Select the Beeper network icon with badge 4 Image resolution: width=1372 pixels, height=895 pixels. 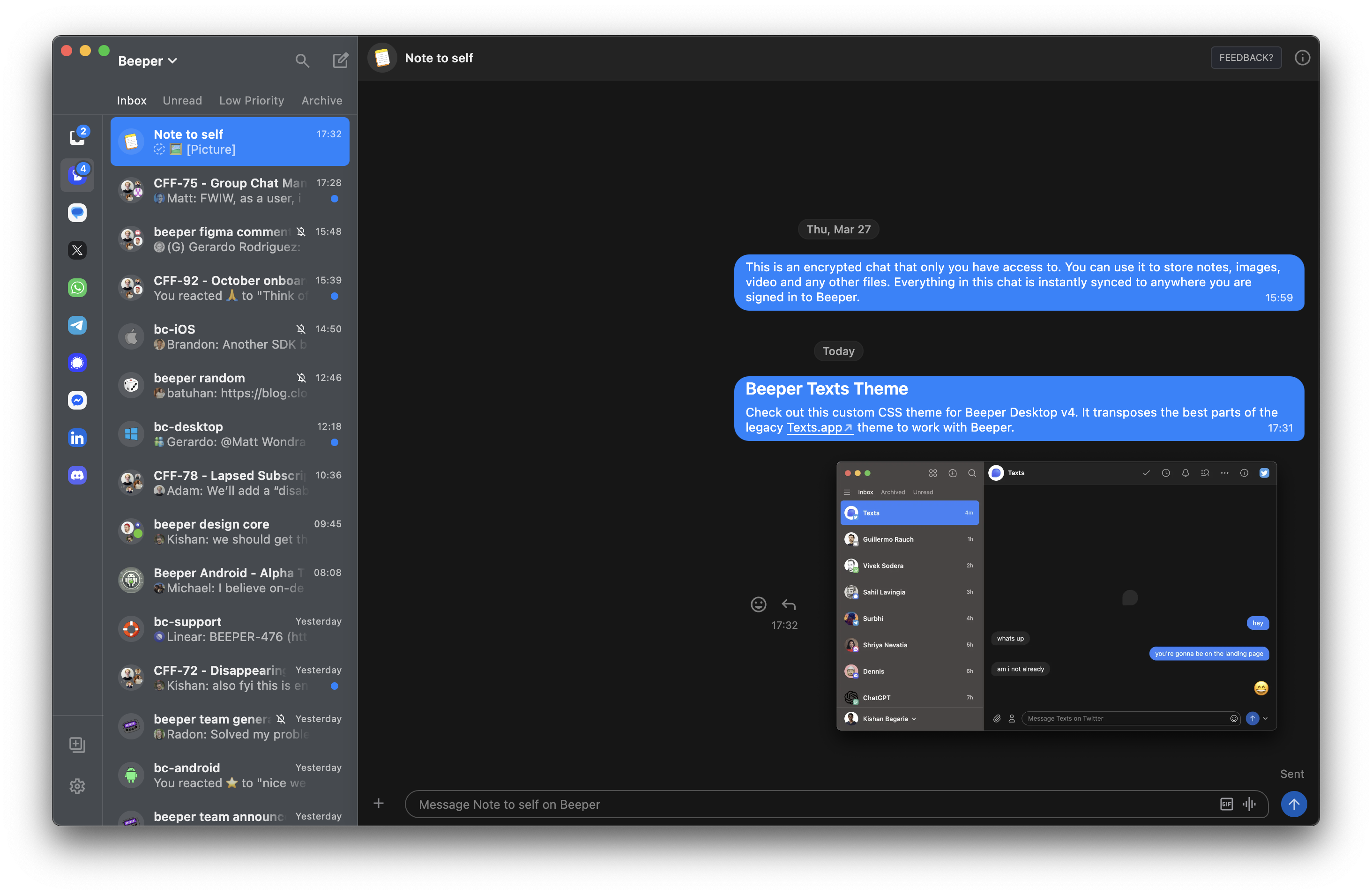click(77, 175)
